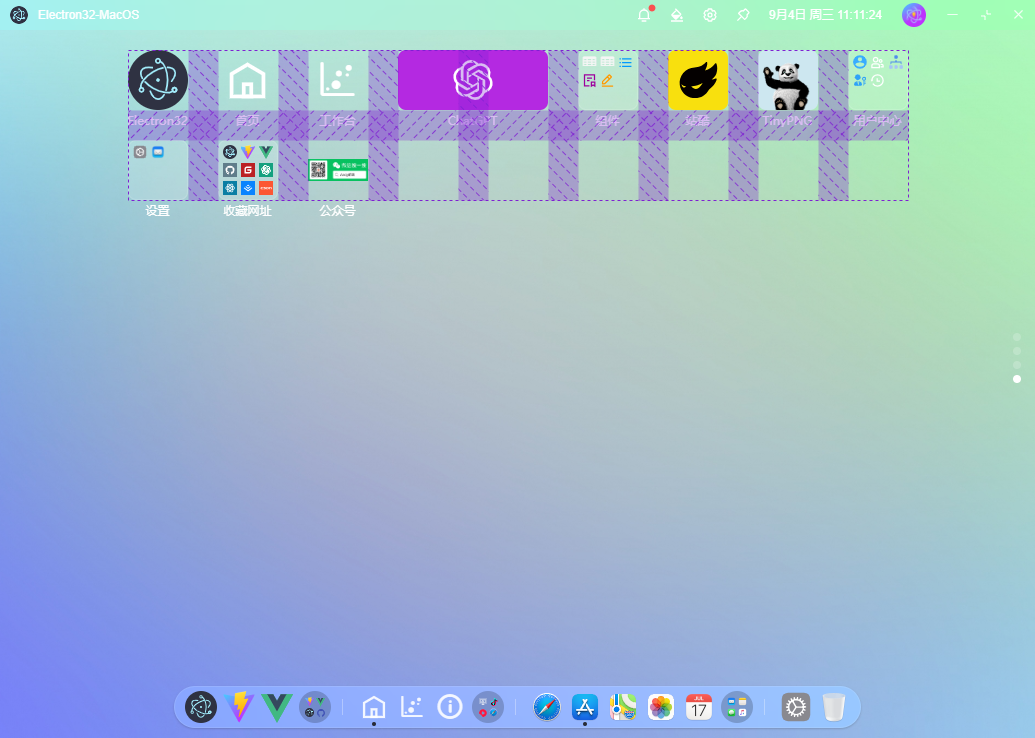The image size is (1035, 738).
Task: Expand the 收藏网址 folder
Action: [248, 170]
